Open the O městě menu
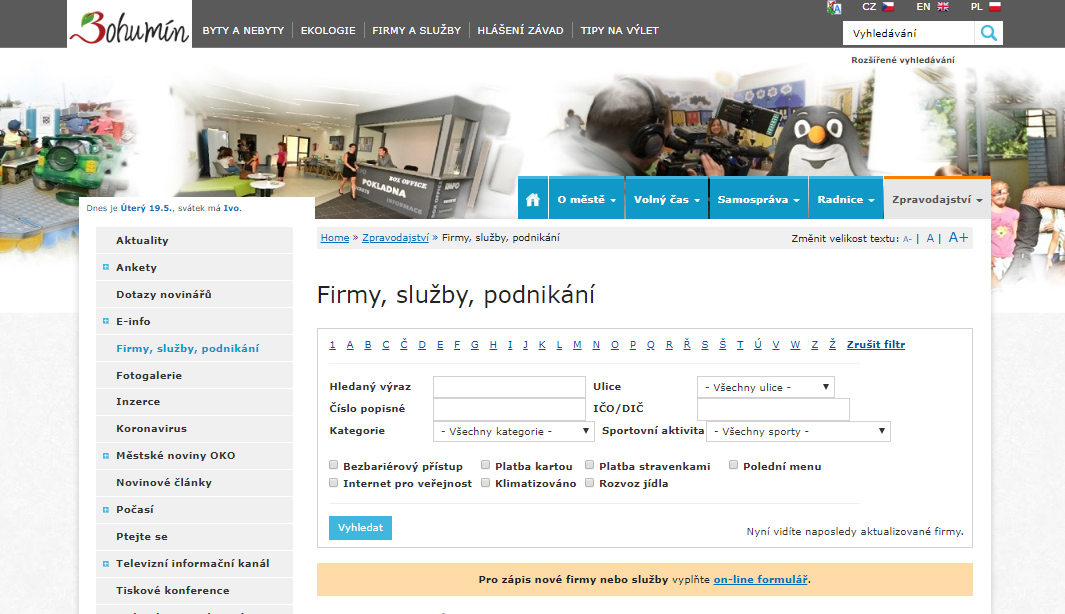Image resolution: width=1065 pixels, height=614 pixels. (587, 199)
